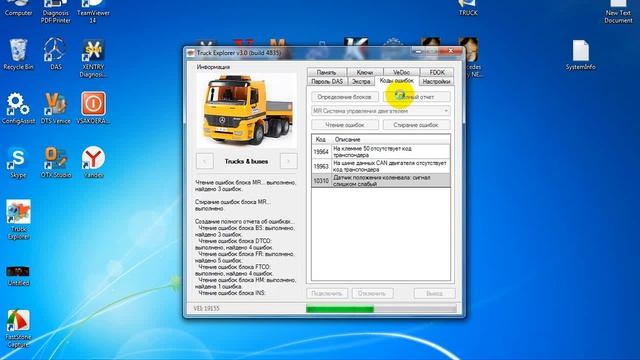The image size is (640, 360).
Task: Open the VeDoc tab
Action: [x=401, y=72]
